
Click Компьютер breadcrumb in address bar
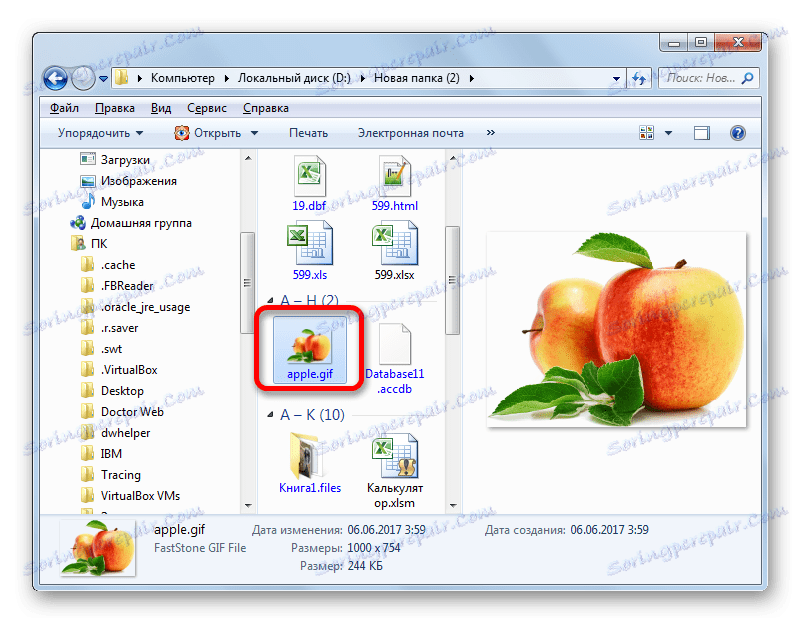183,79
